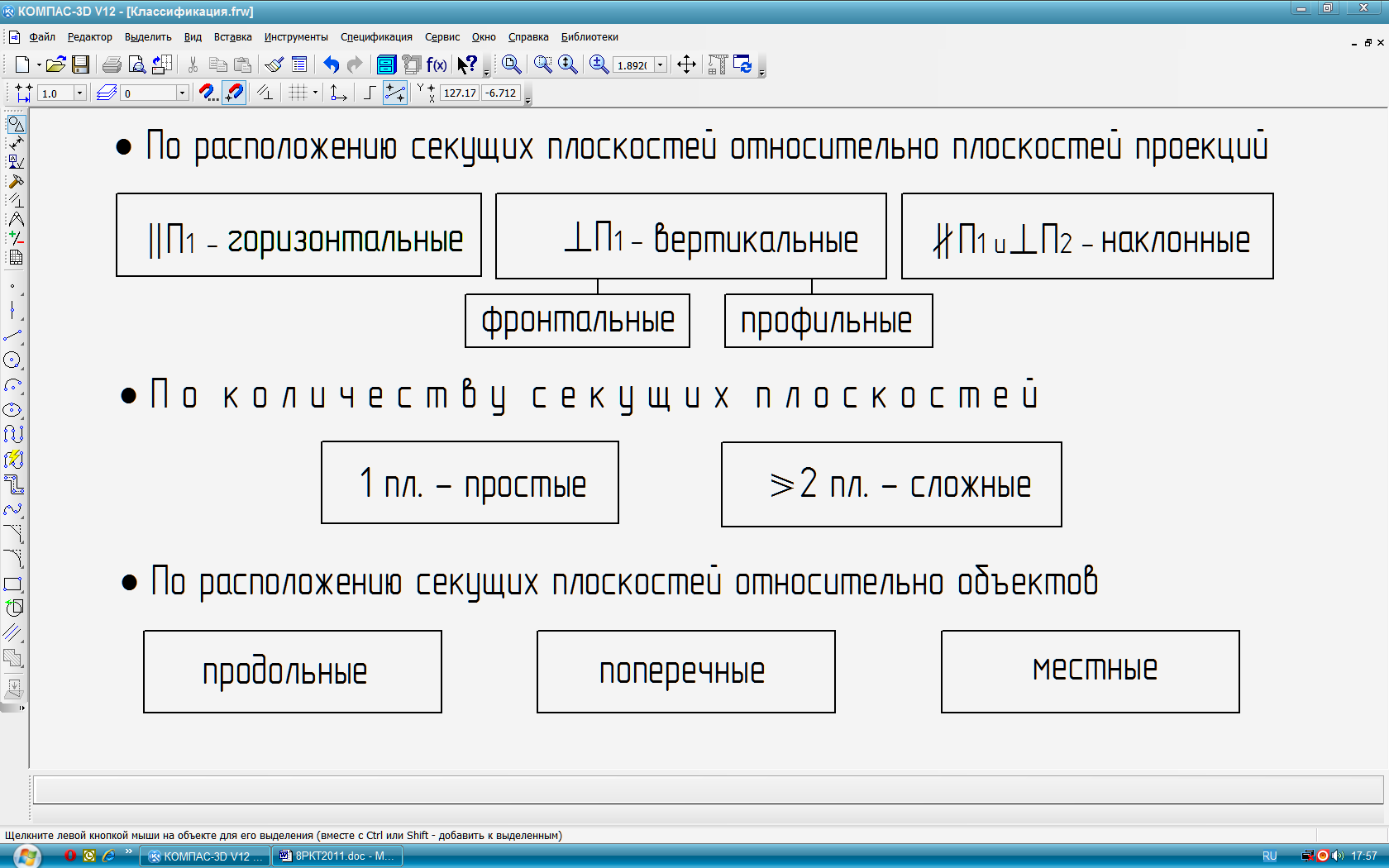Select the Line segment tool
Viewport: 1389px width, 868px height.
coord(12,336)
